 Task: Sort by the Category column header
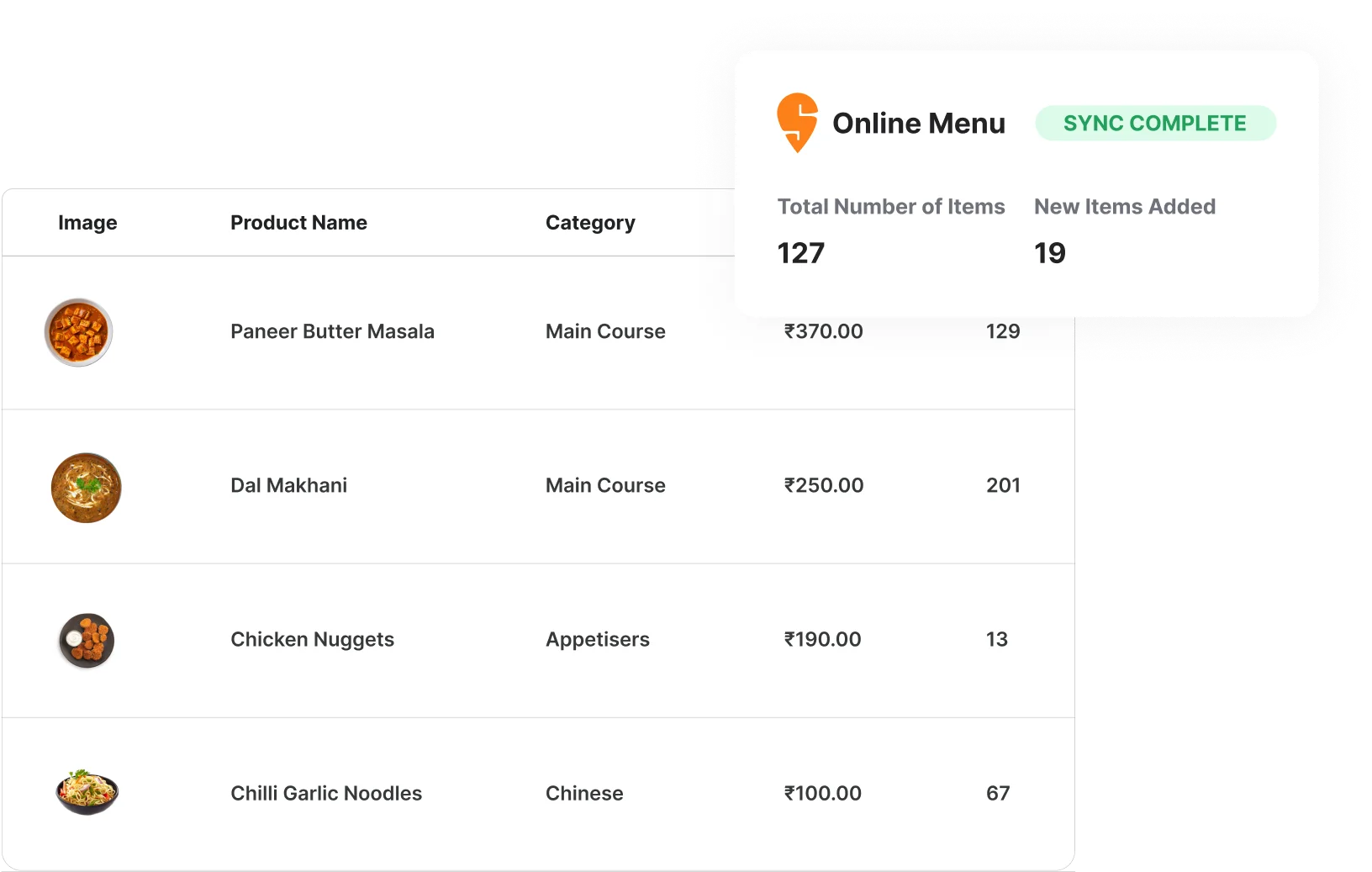pos(590,223)
